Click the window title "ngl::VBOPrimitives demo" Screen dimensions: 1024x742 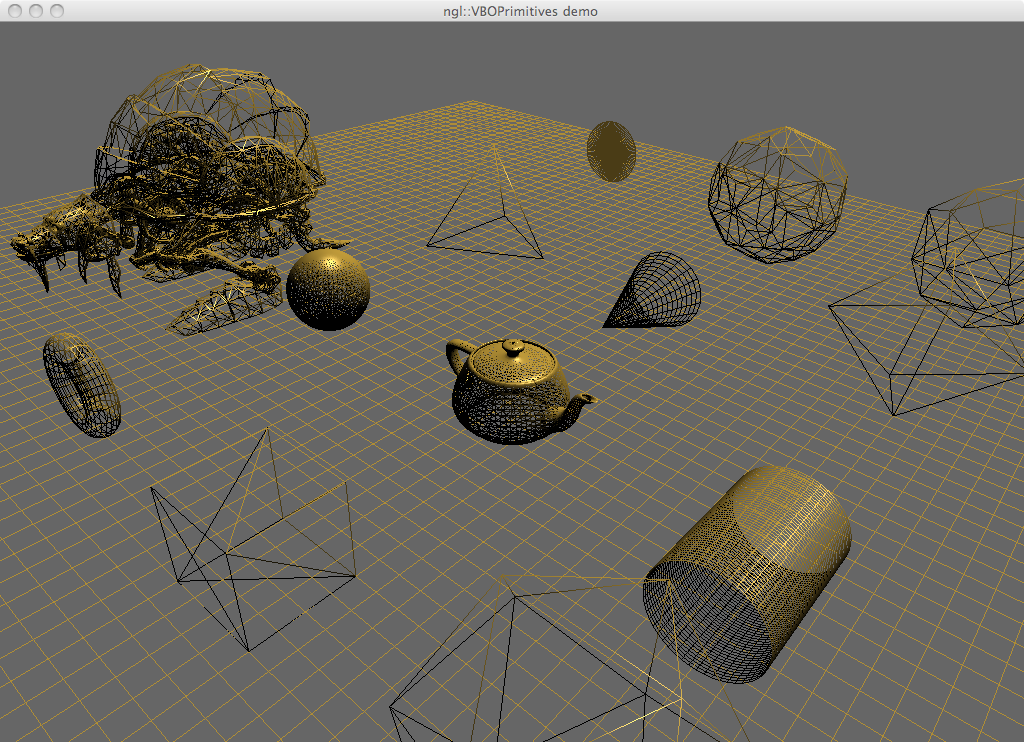(520, 11)
